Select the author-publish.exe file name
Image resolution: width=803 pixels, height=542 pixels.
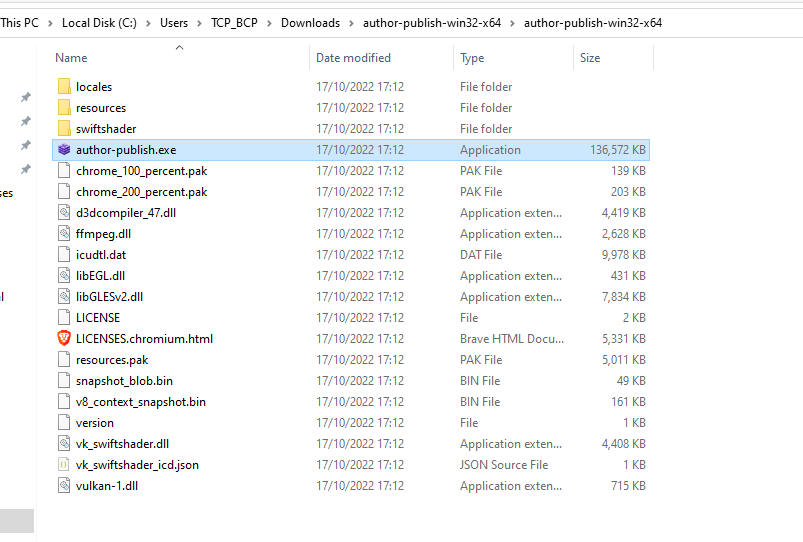[x=126, y=150]
